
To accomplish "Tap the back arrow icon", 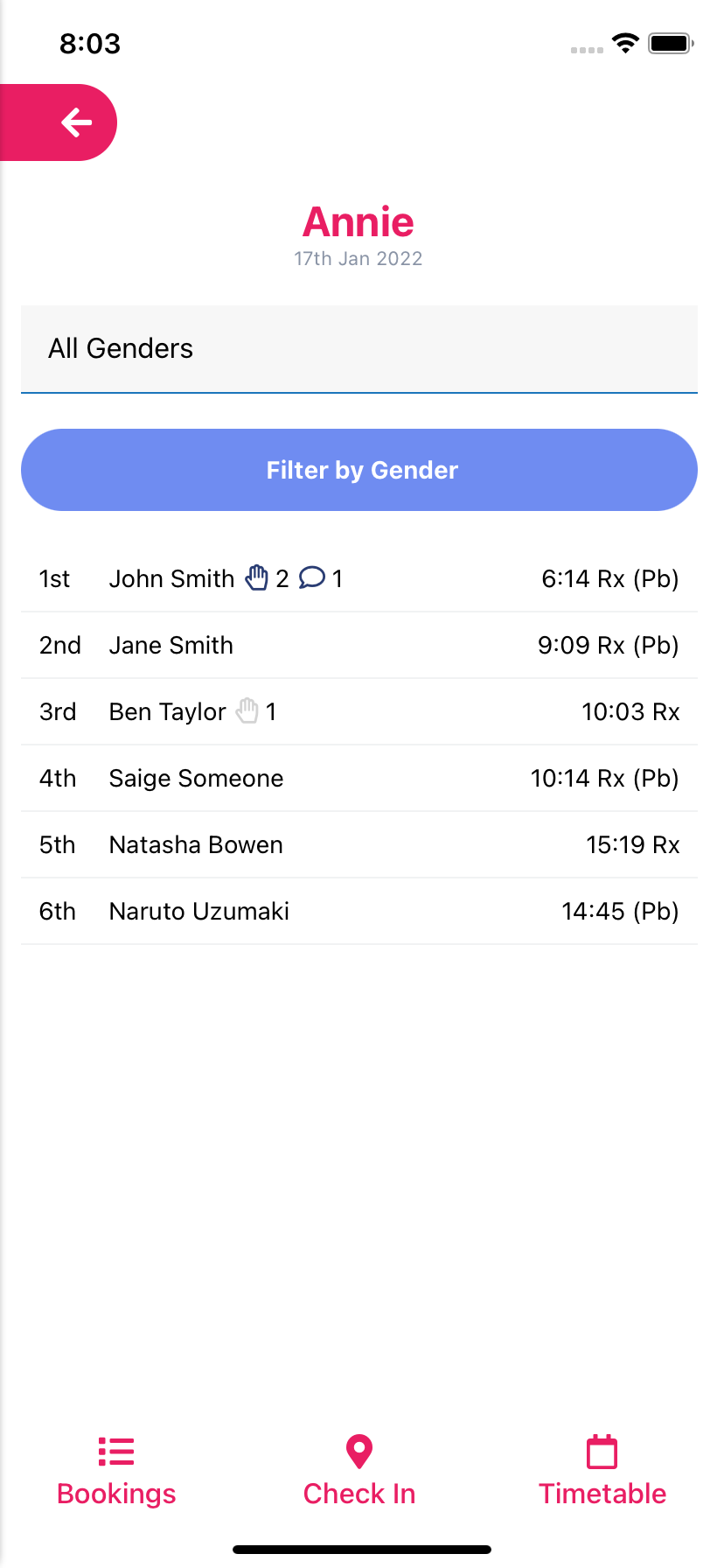I will tap(77, 122).
